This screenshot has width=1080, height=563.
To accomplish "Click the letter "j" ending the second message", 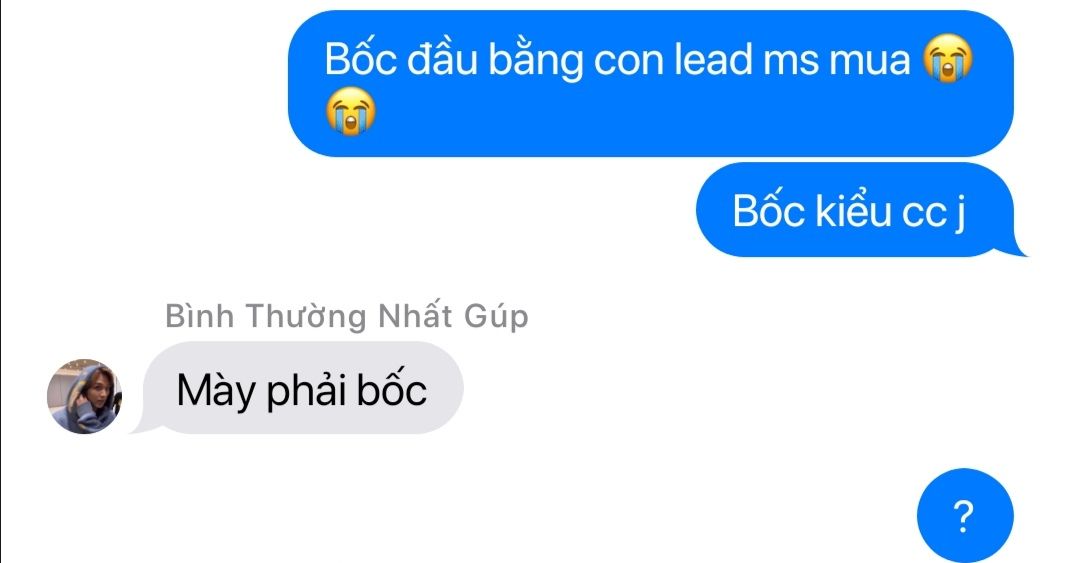I will 959,214.
